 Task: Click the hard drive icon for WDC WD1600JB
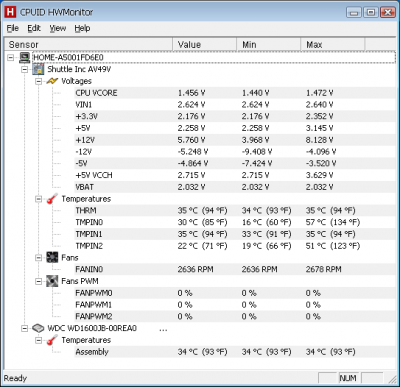coord(38,328)
